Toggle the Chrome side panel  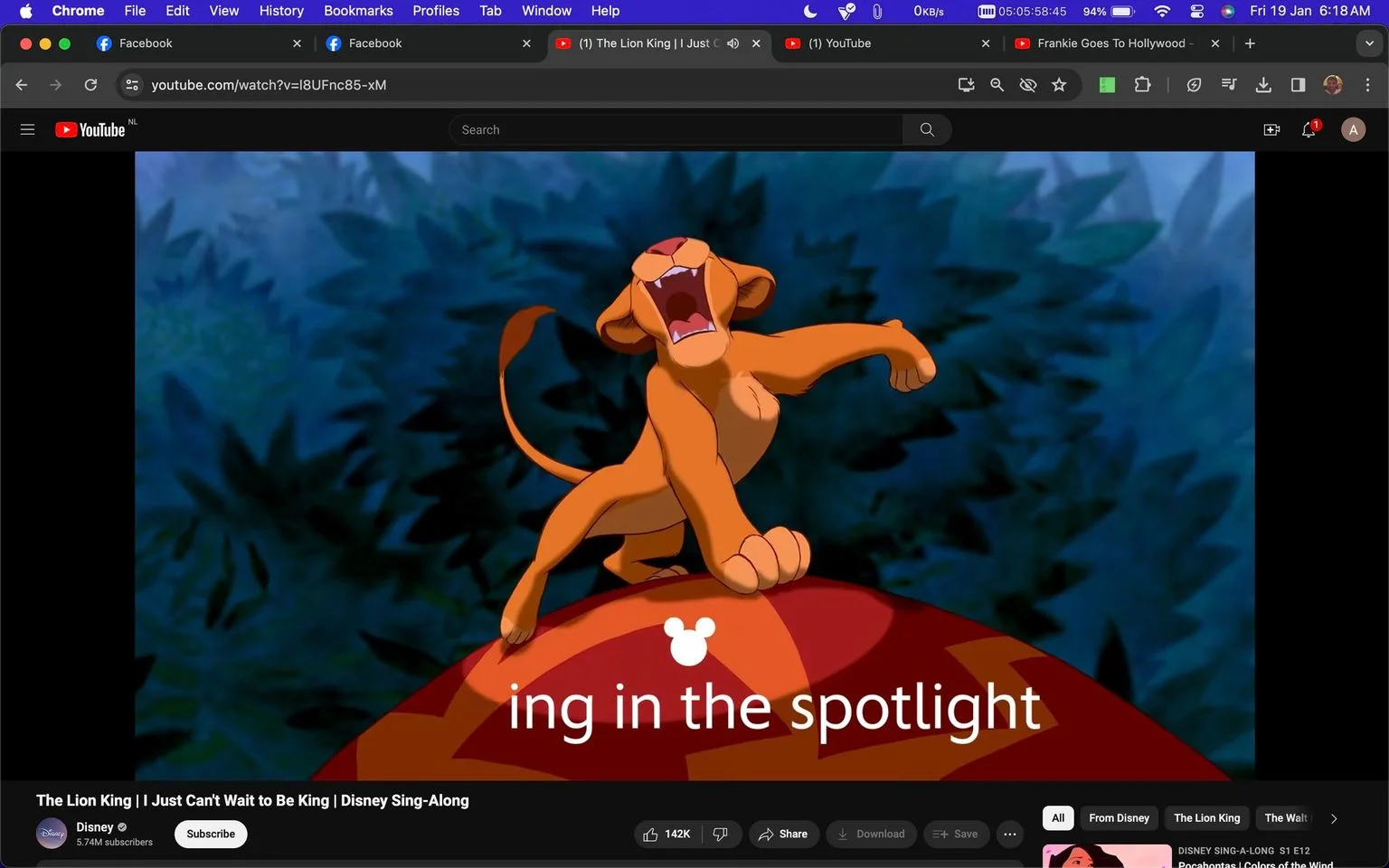[1298, 84]
